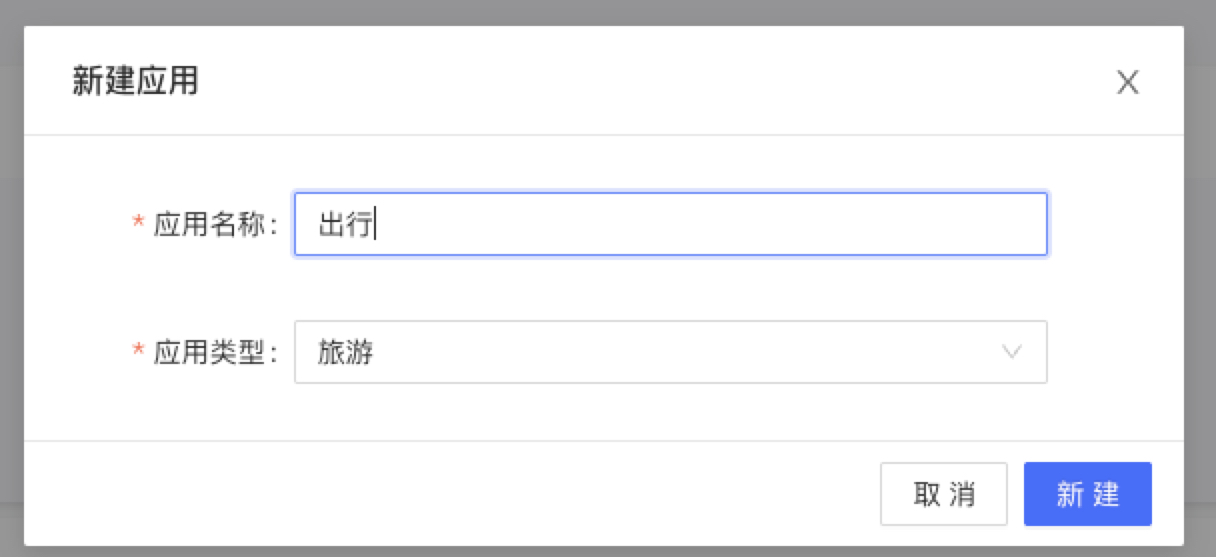Click blank dialog body between the two fields
This screenshot has width=1216, height=557.
coord(670,288)
